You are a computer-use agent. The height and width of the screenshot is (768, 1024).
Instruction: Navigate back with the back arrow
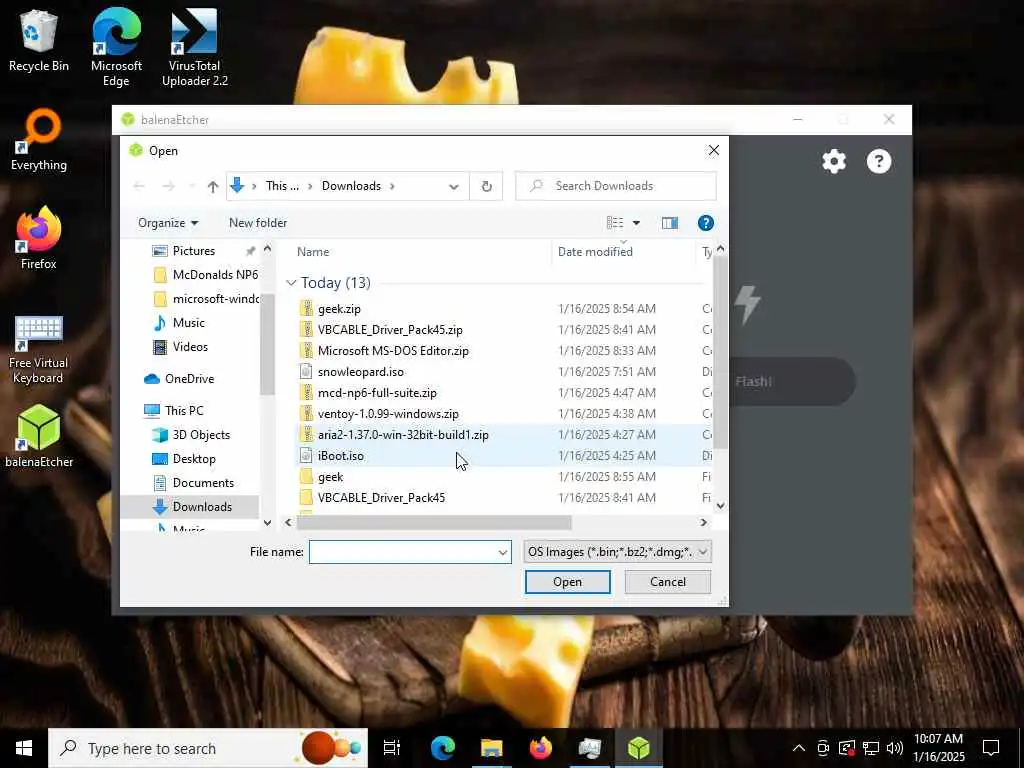click(139, 187)
